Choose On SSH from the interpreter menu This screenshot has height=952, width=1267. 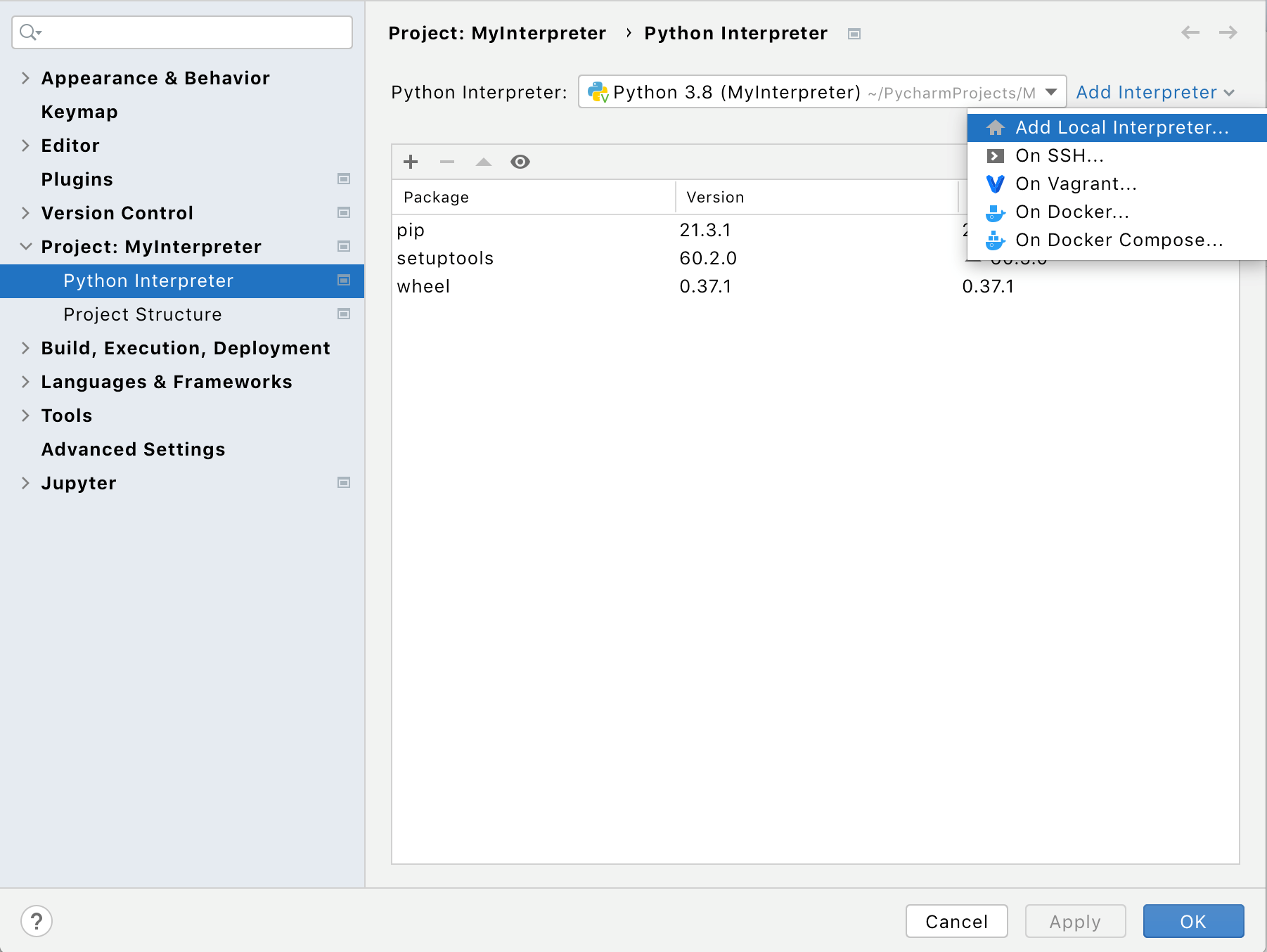(x=1060, y=155)
